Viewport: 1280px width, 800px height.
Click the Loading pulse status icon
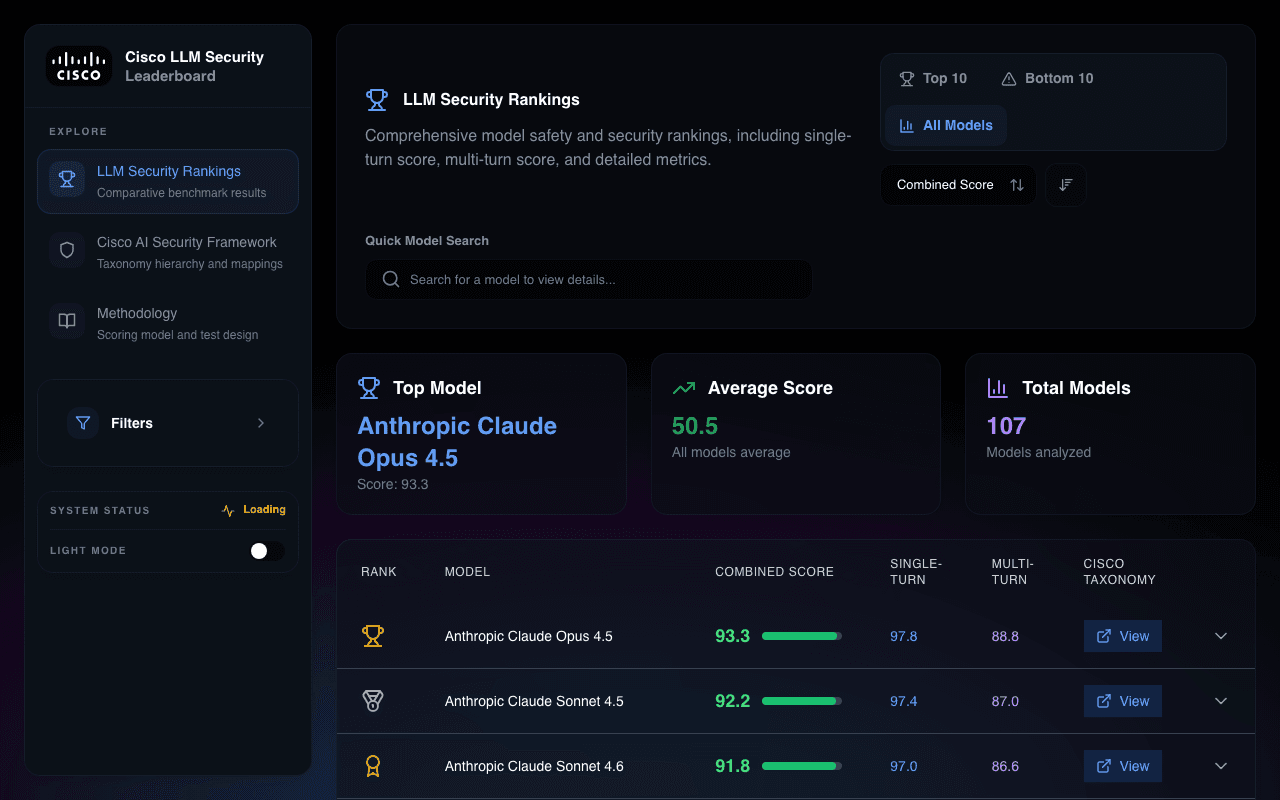pos(228,510)
